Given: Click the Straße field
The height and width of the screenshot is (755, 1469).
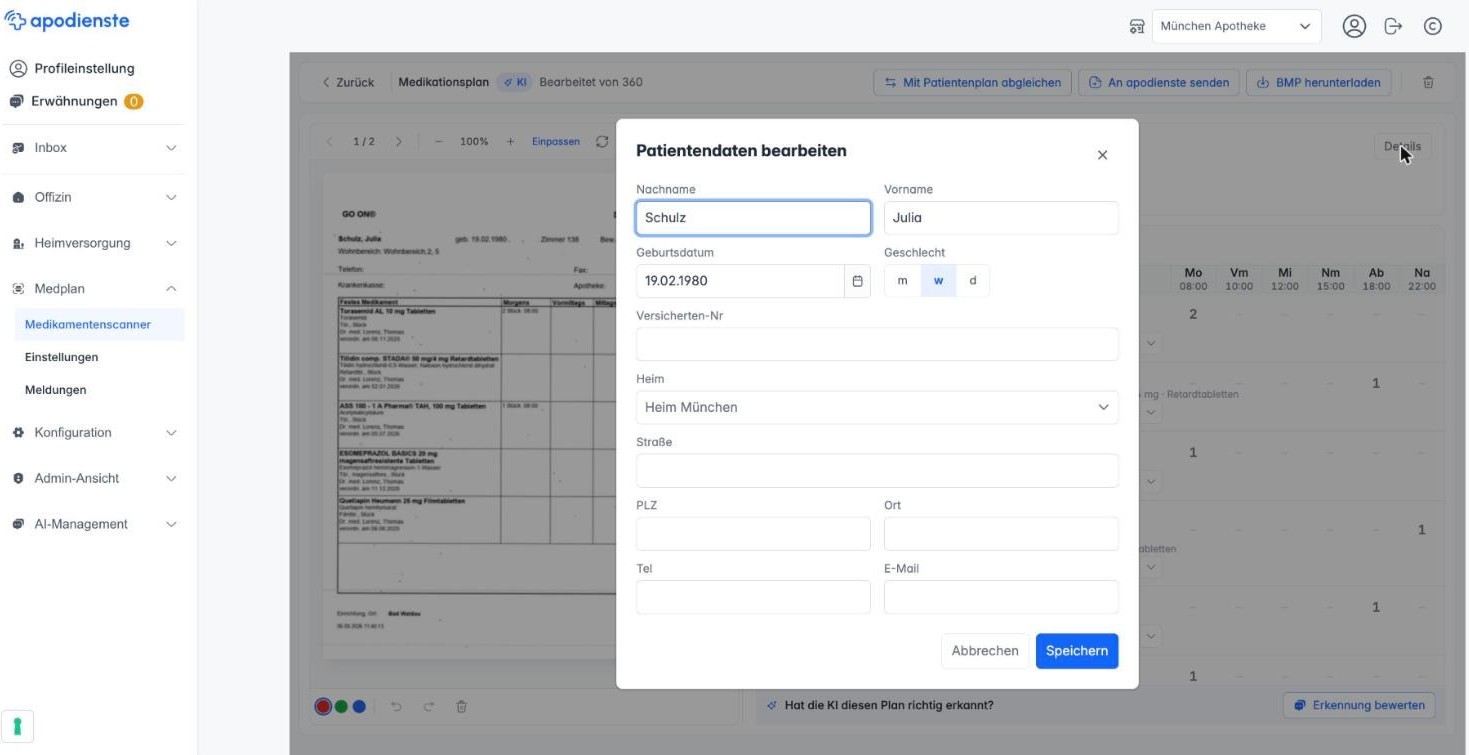Looking at the screenshot, I should (877, 471).
